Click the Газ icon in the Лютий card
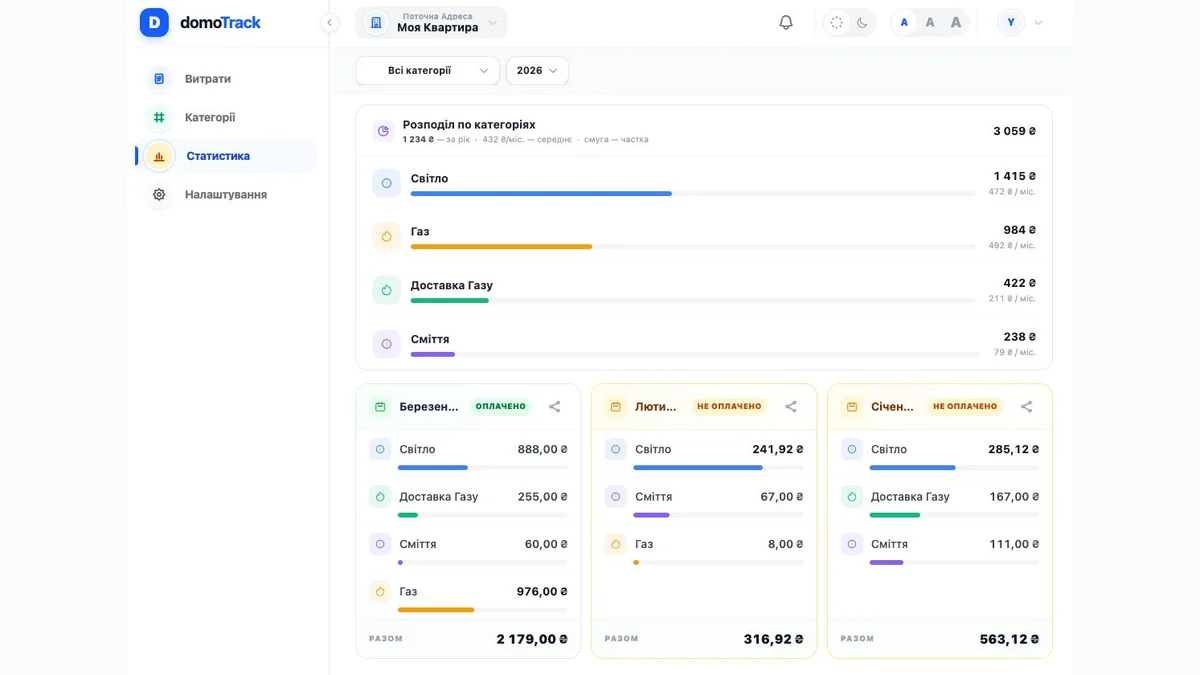This screenshot has width=1200, height=675. coord(616,545)
